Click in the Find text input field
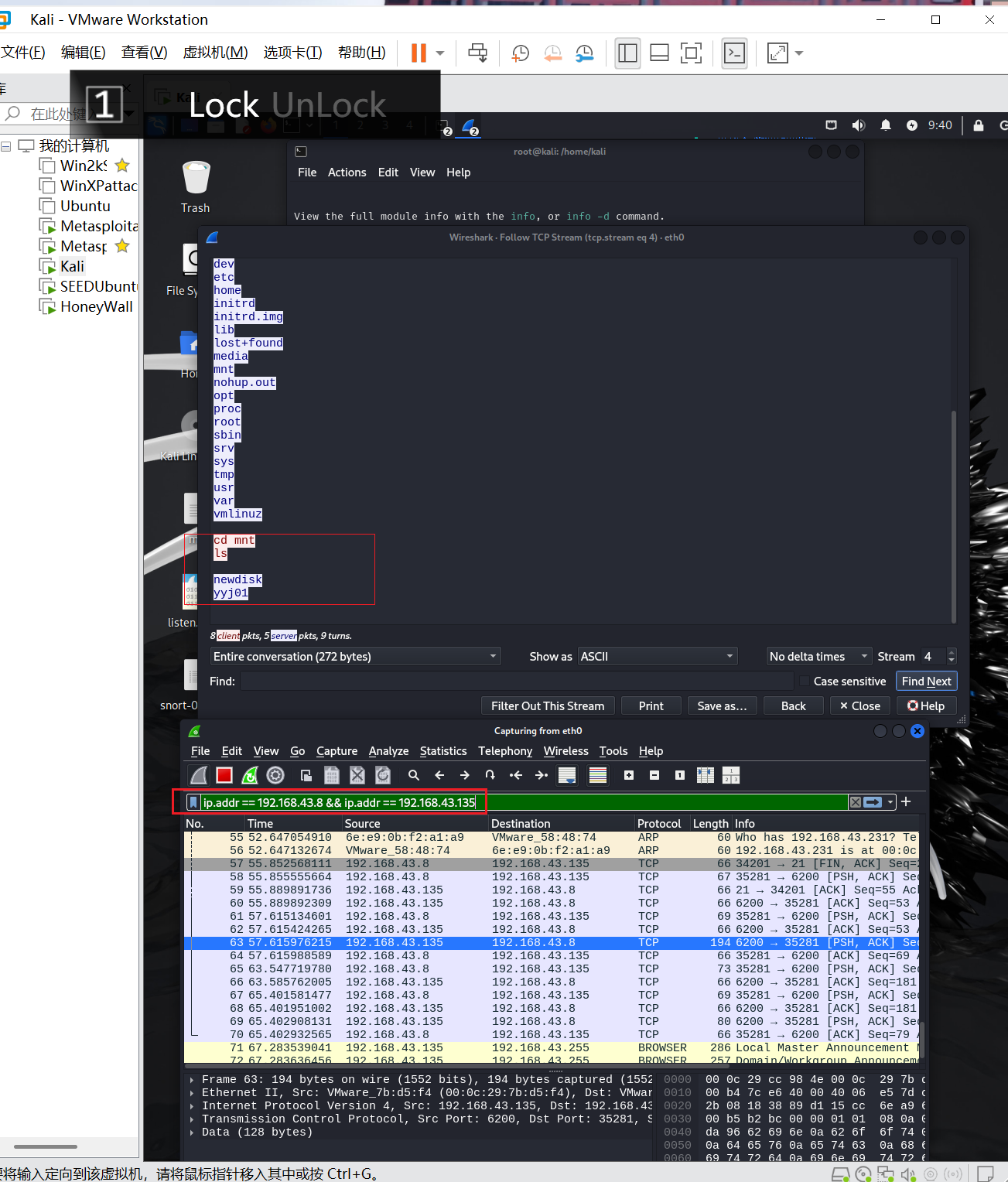The image size is (1008, 1182). pyautogui.click(x=517, y=682)
